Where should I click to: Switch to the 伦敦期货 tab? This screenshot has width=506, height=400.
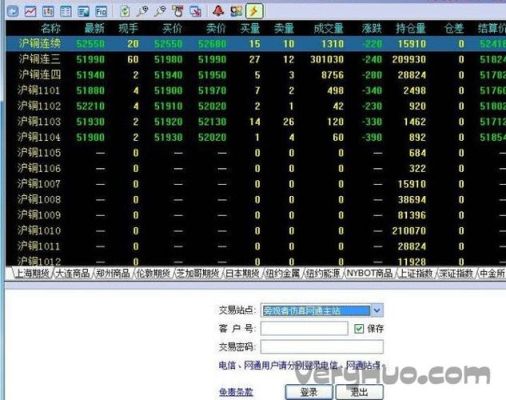pyautogui.click(x=153, y=274)
